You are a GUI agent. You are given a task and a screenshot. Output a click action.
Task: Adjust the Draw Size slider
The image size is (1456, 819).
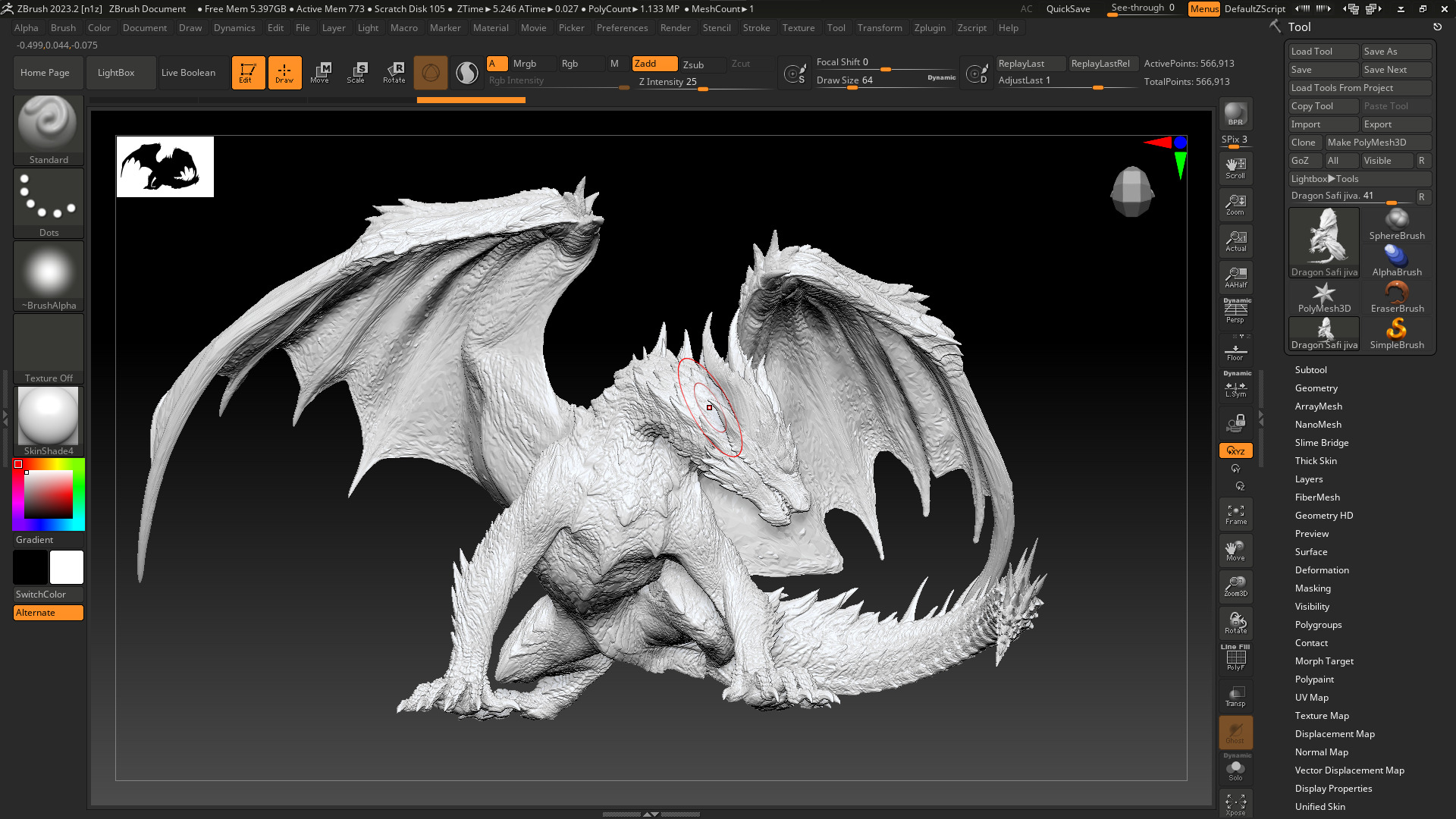pos(886,81)
